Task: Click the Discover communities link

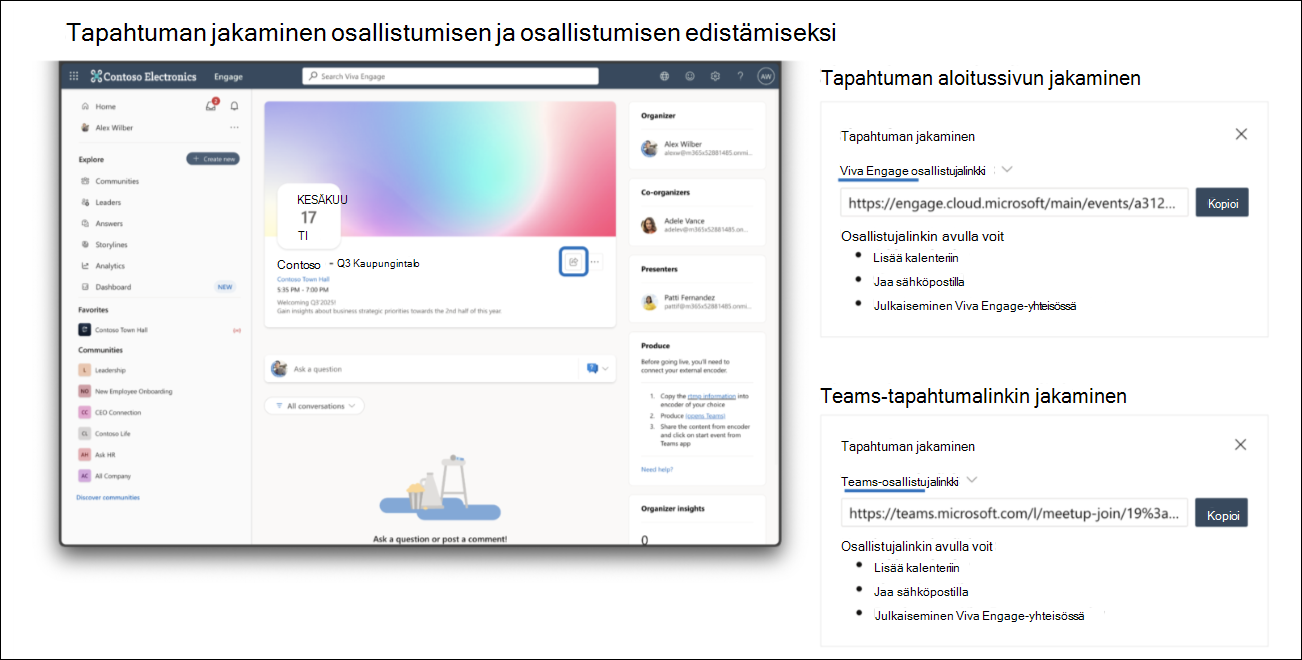Action: pos(108,497)
